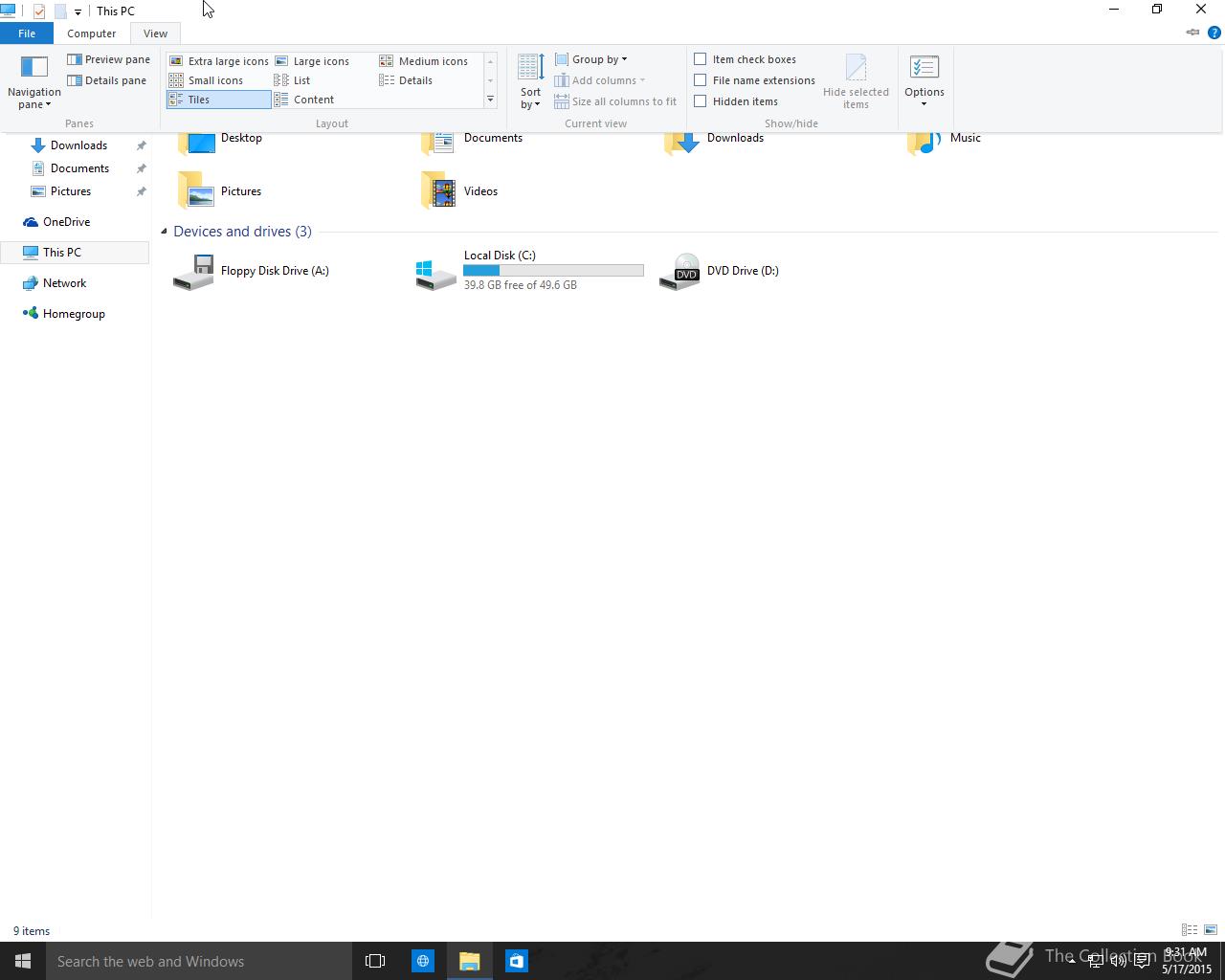
Task: Click the Properties quick access icon
Action: (x=39, y=11)
